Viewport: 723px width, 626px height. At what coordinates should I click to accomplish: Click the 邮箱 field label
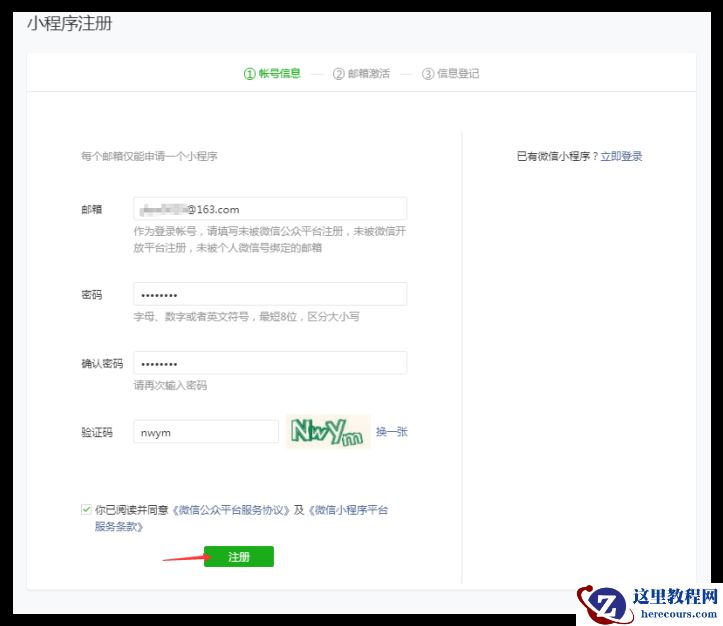coord(91,209)
